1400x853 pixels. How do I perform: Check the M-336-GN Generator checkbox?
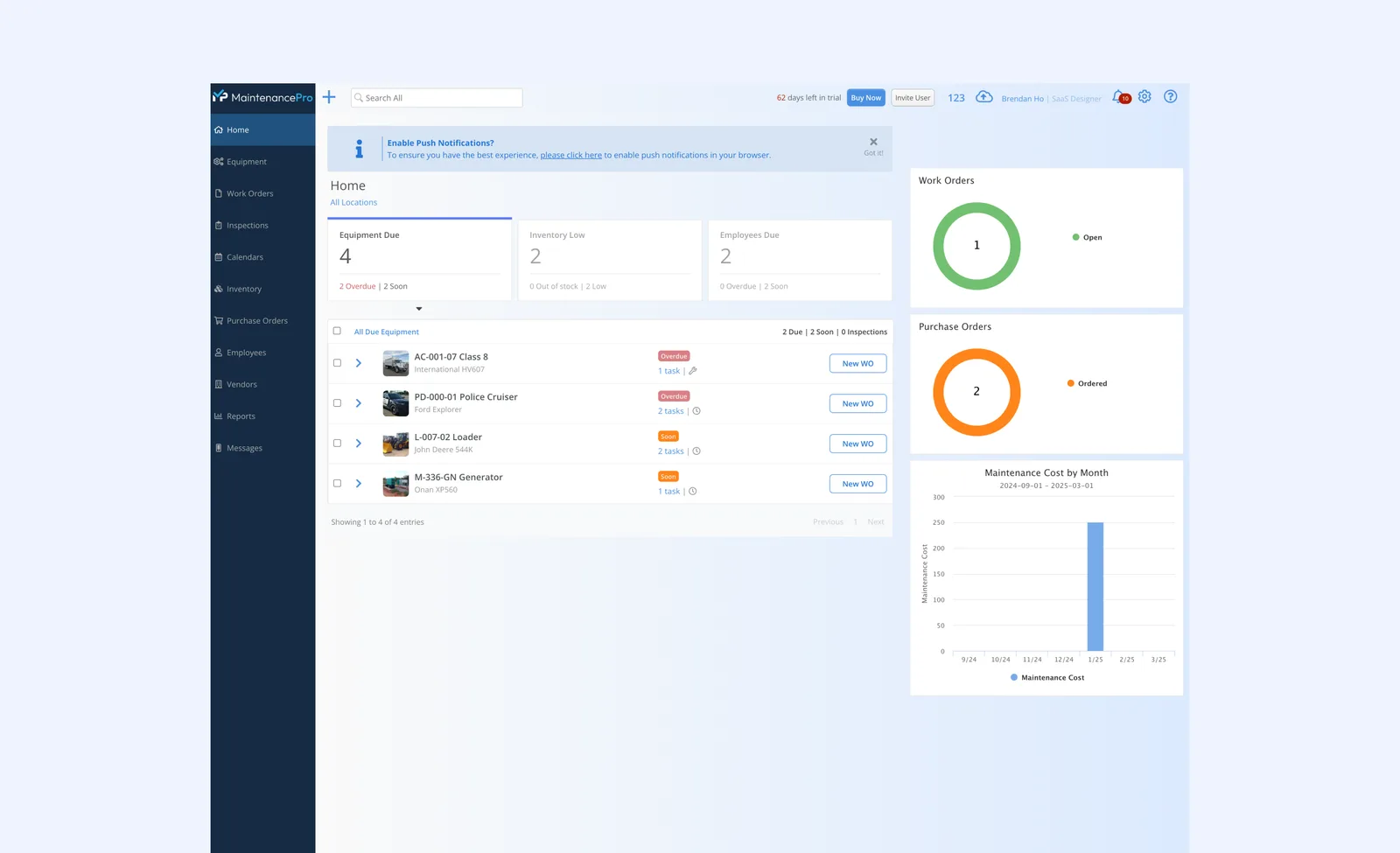click(x=337, y=484)
